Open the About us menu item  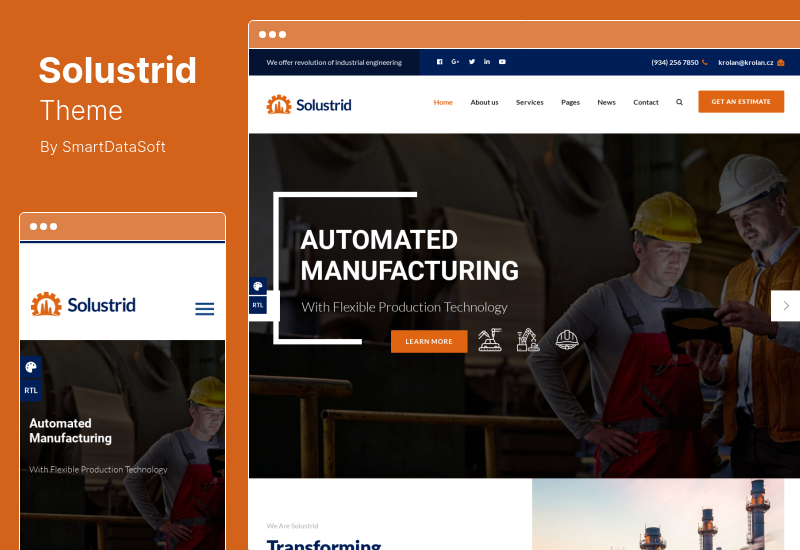pyautogui.click(x=484, y=102)
